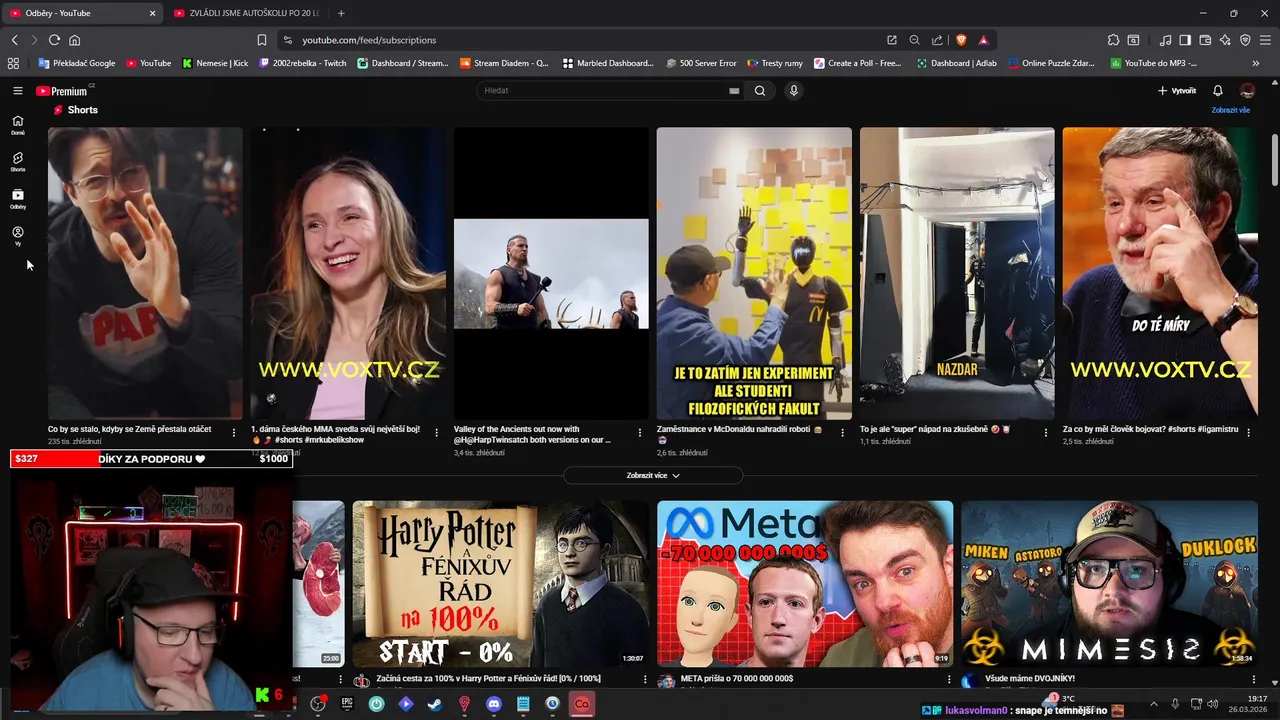
Task: Open Discord from the taskbar
Action: click(493, 704)
